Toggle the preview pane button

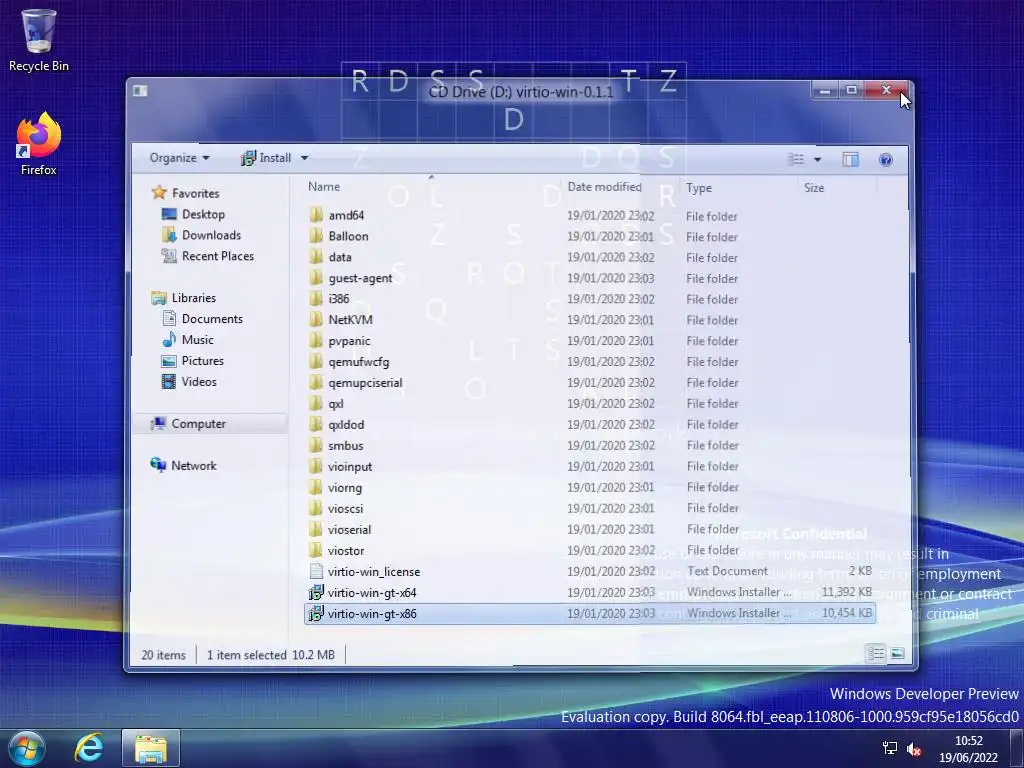coord(850,159)
